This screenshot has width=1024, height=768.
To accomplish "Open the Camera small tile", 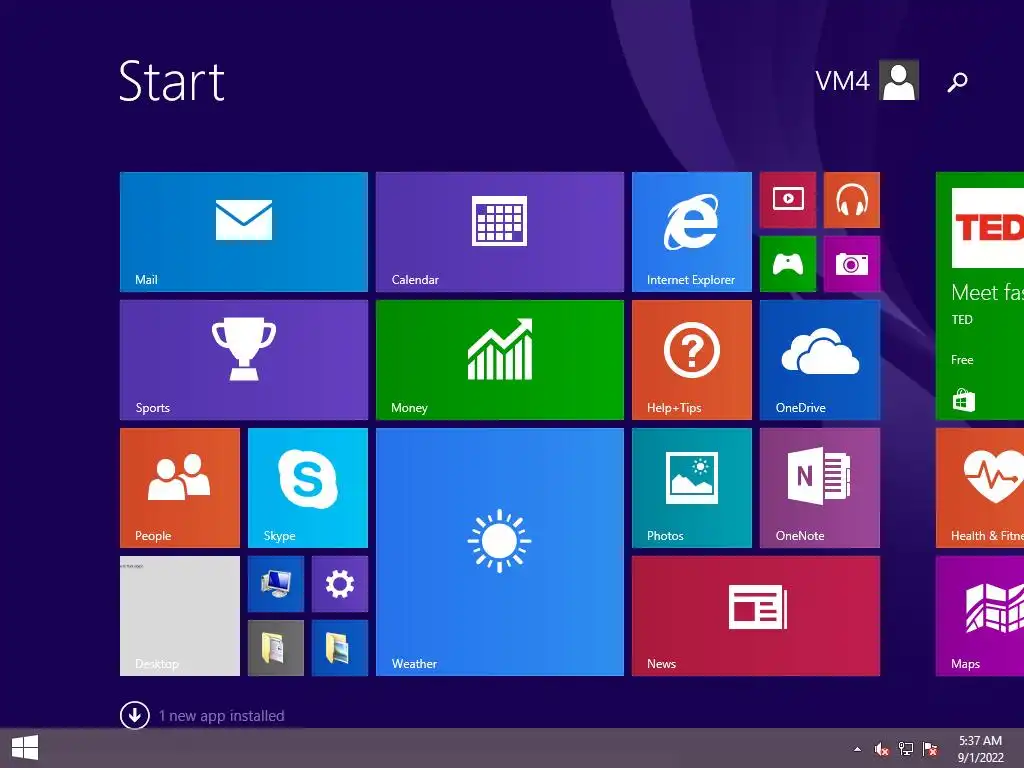I will 852,264.
